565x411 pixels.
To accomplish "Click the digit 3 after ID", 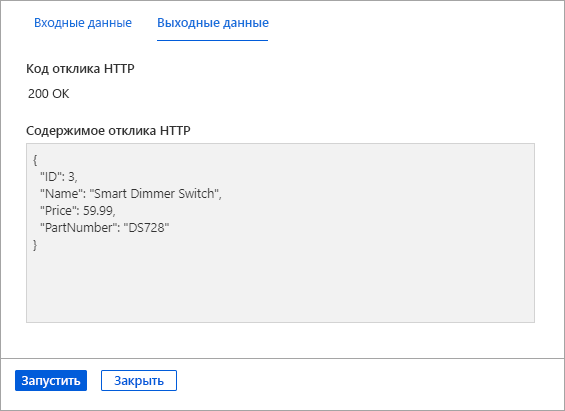I will [71, 177].
